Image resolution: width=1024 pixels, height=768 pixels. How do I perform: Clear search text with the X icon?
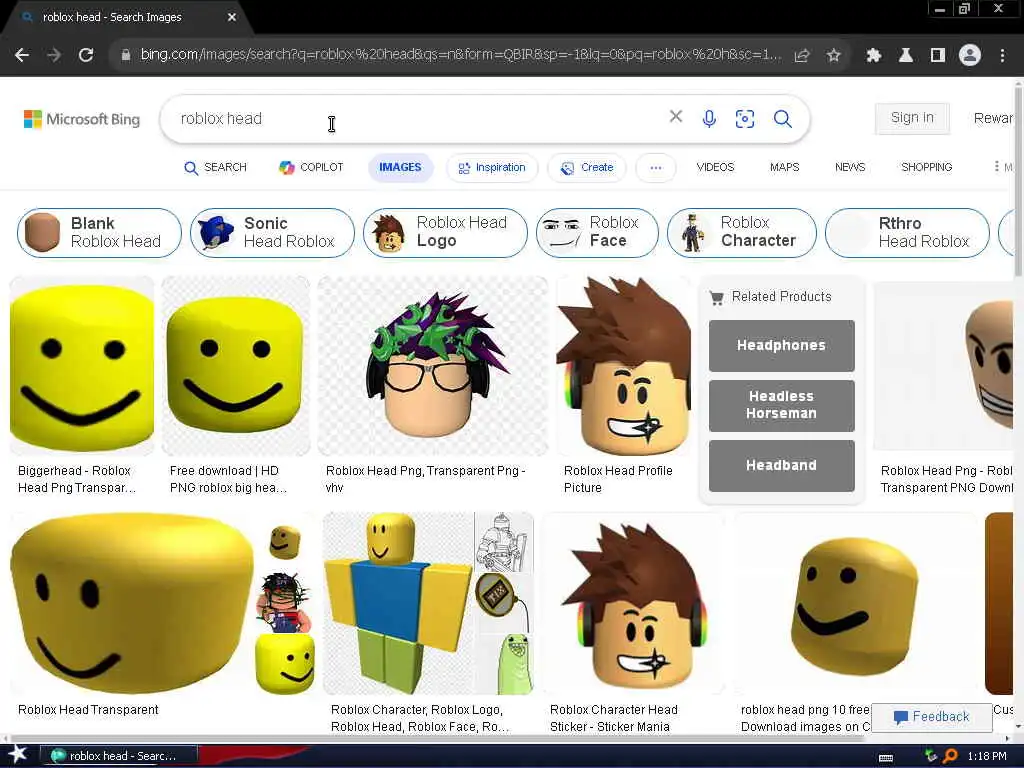[x=676, y=117]
